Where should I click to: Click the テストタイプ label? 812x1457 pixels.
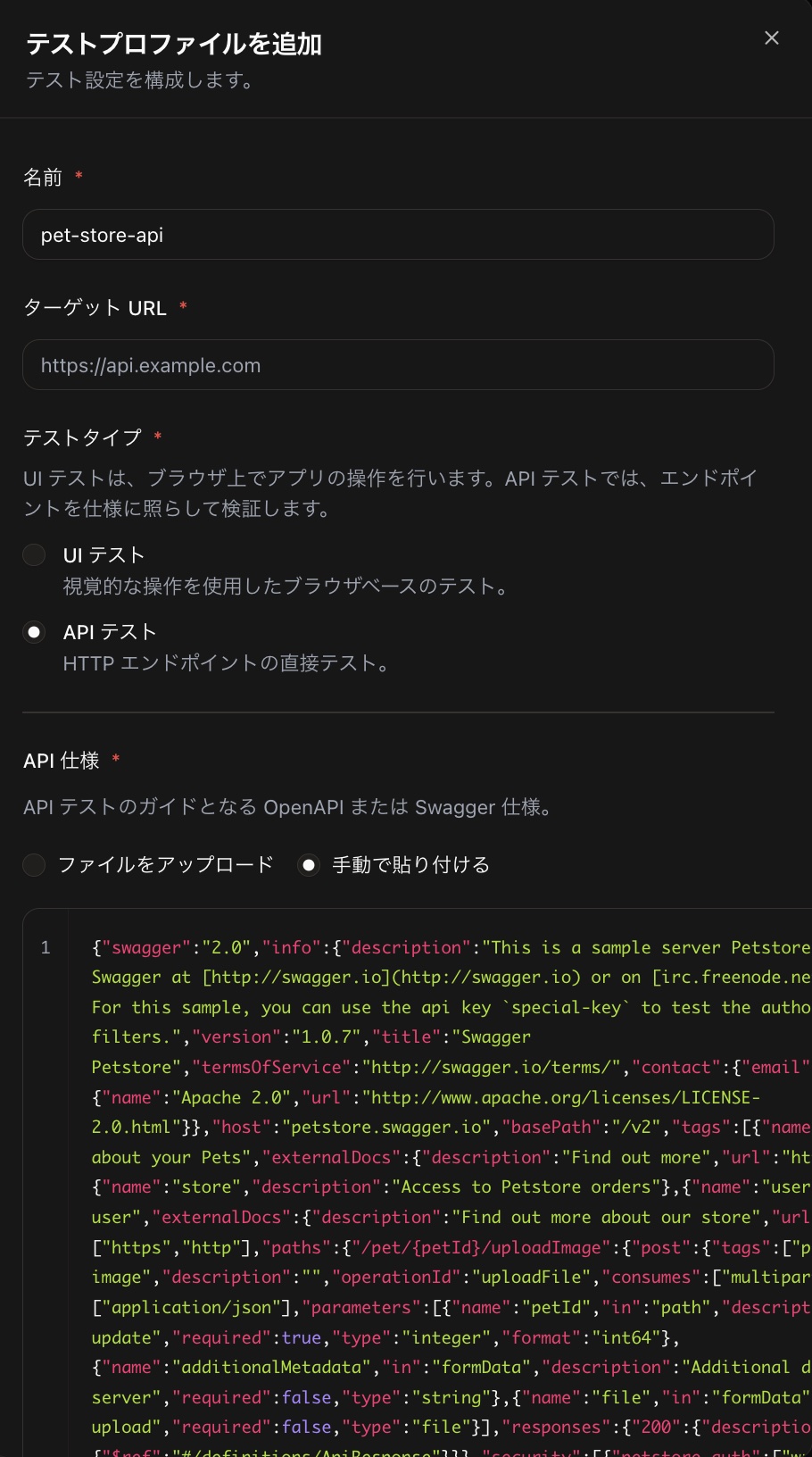82,437
